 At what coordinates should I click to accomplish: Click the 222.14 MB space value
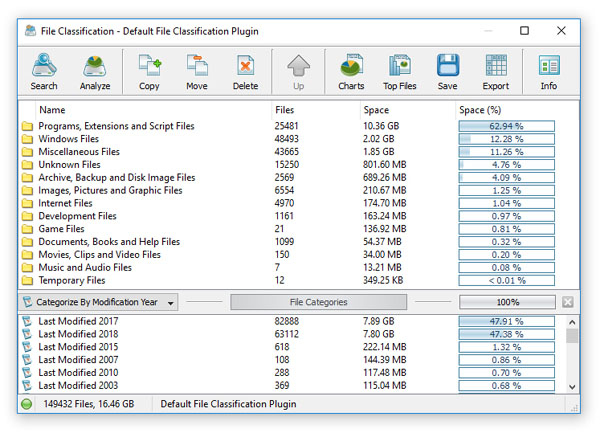tap(385, 347)
